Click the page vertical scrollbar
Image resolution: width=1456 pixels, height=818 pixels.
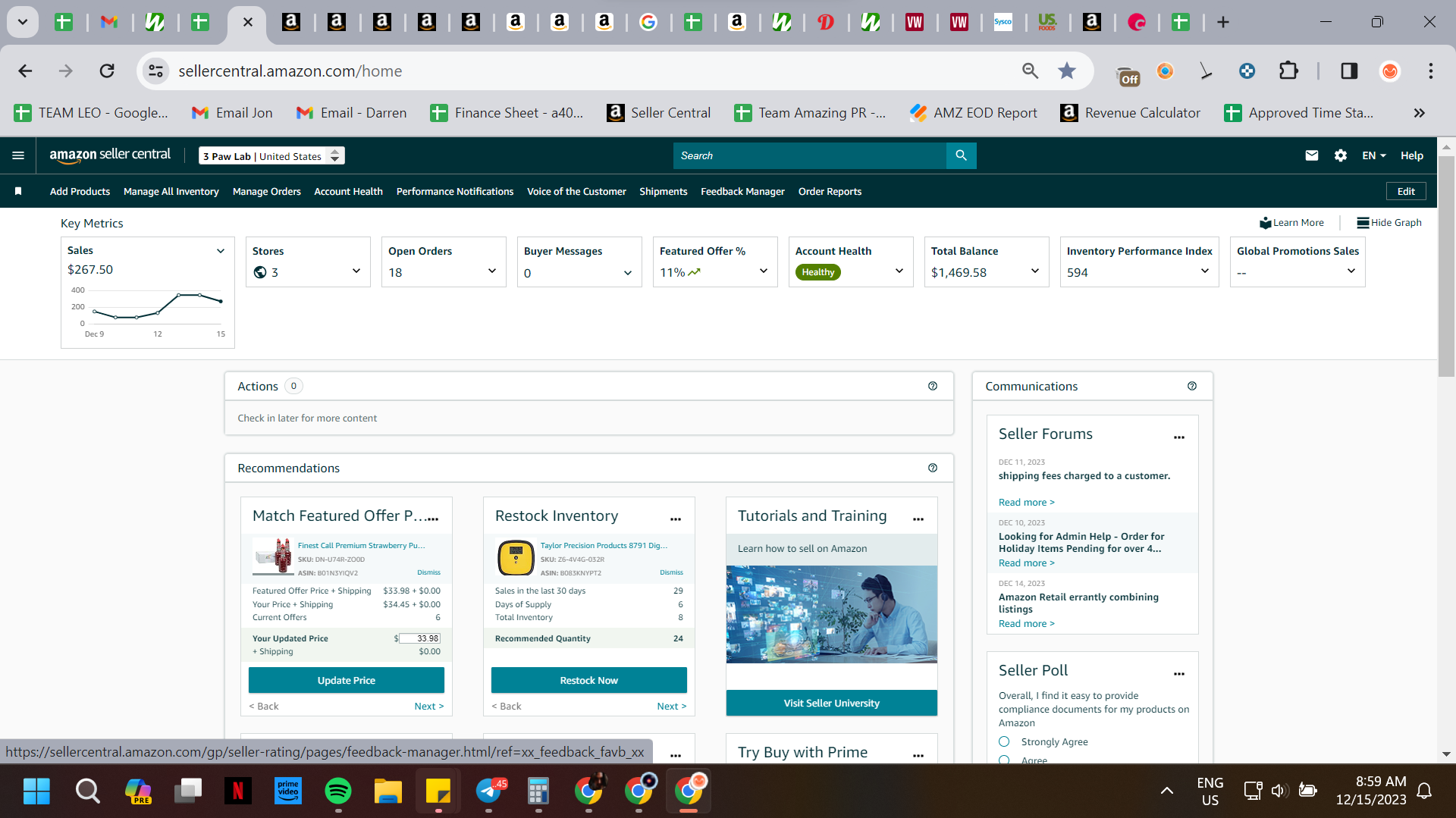[1446, 265]
